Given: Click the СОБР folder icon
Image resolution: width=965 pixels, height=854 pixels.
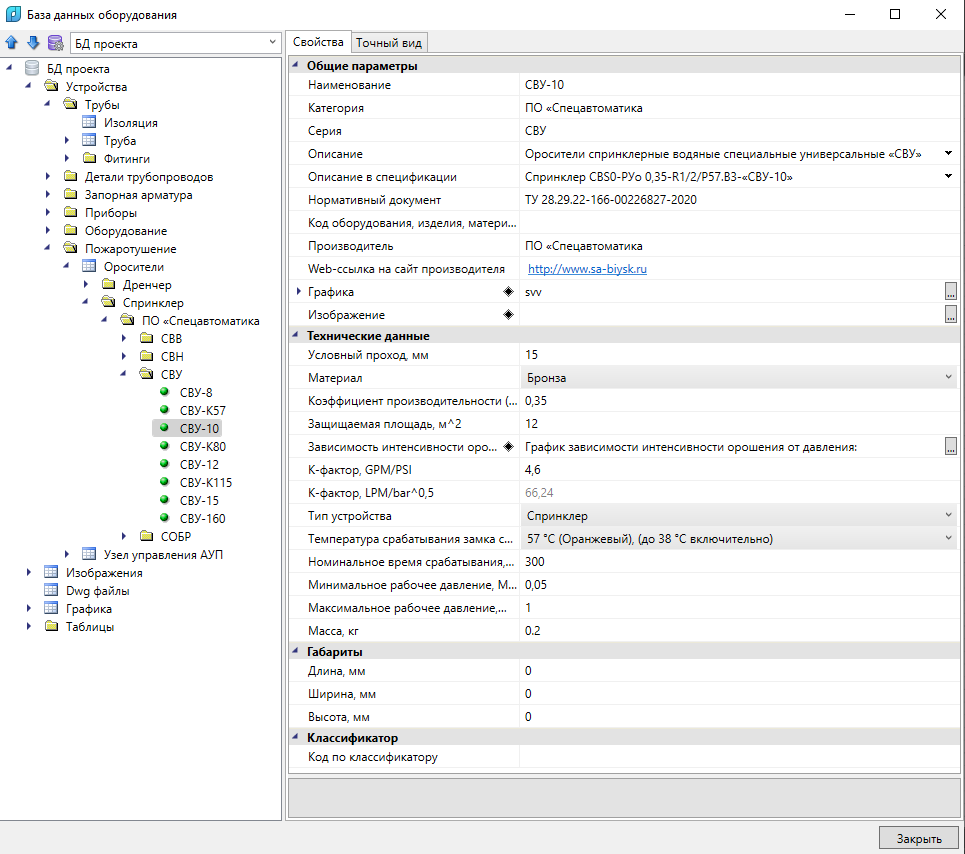Looking at the screenshot, I should [x=146, y=536].
